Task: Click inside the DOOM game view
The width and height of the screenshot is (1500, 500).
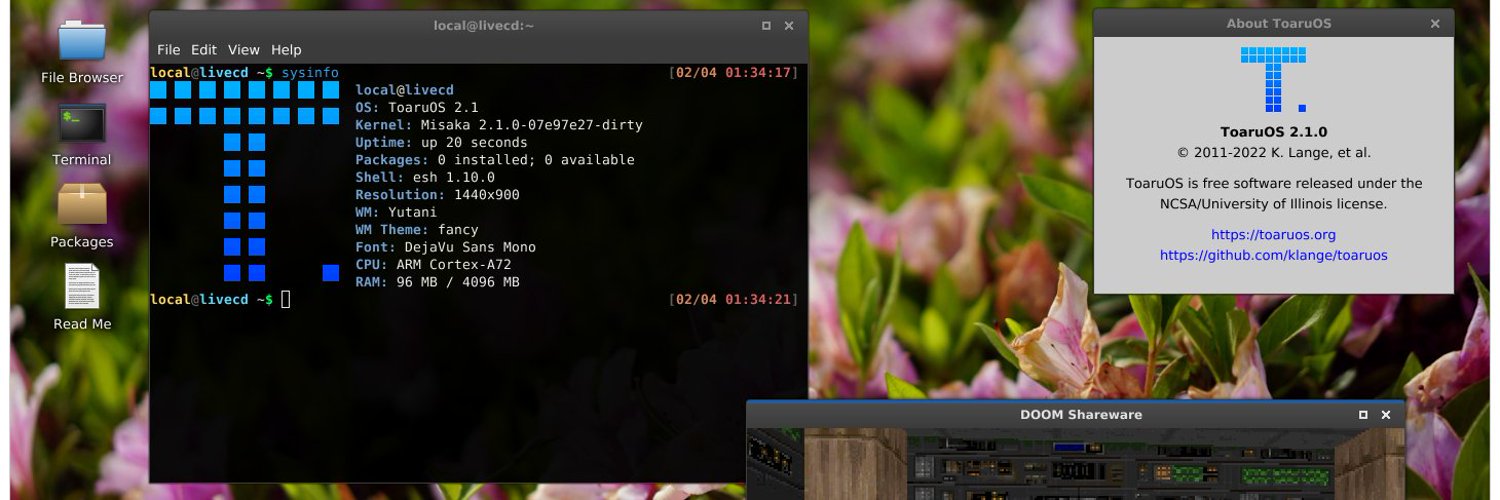Action: coord(1076,464)
